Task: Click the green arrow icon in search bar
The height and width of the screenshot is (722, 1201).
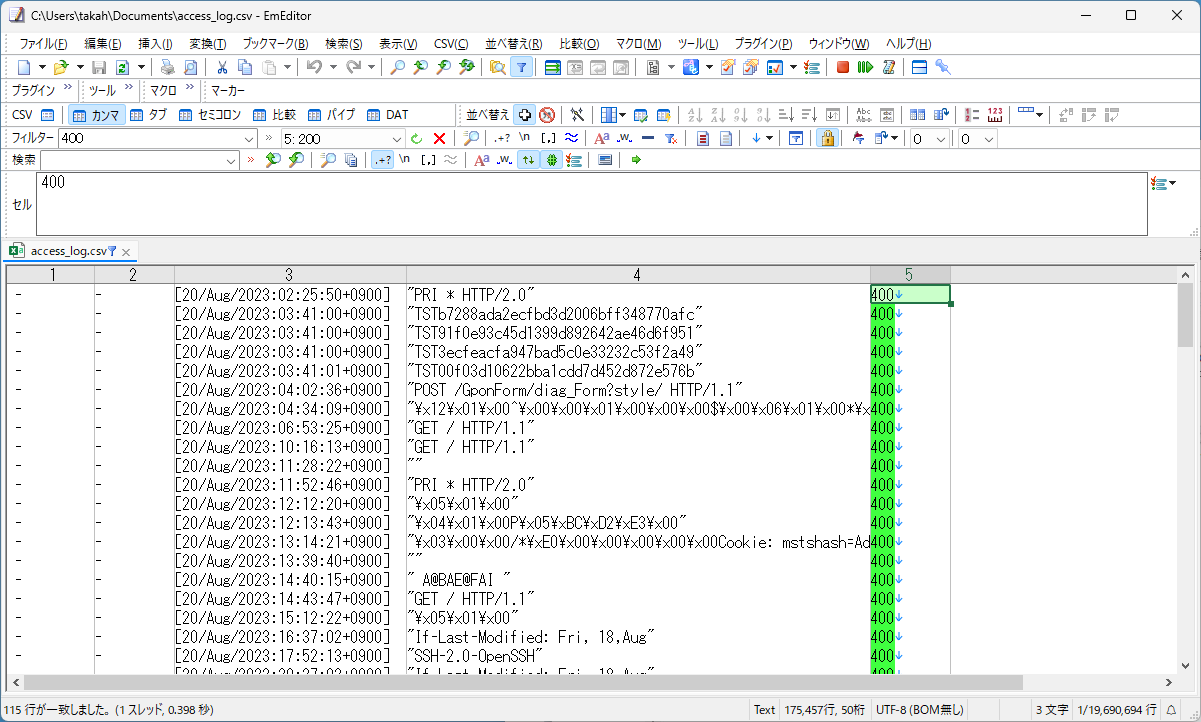Action: (636, 160)
